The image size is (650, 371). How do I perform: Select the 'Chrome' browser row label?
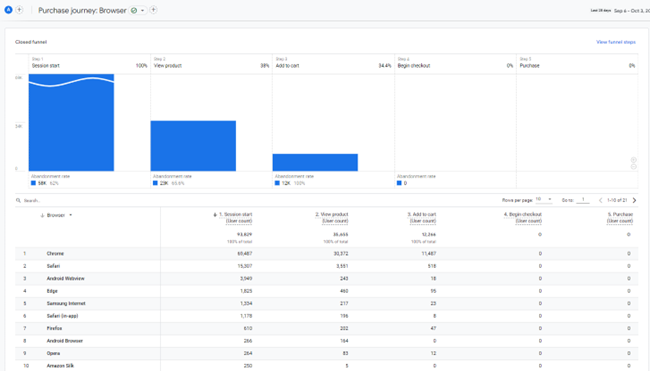tap(55, 253)
